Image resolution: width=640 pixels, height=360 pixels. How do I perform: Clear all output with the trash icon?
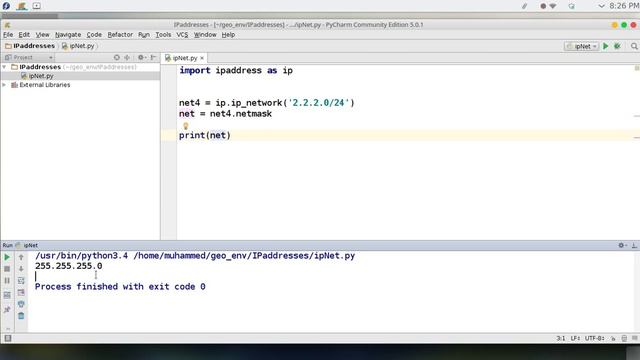tap(21, 316)
